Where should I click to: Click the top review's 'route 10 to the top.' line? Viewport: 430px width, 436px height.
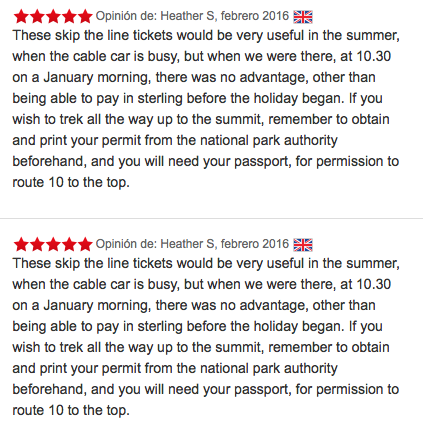coord(71,183)
